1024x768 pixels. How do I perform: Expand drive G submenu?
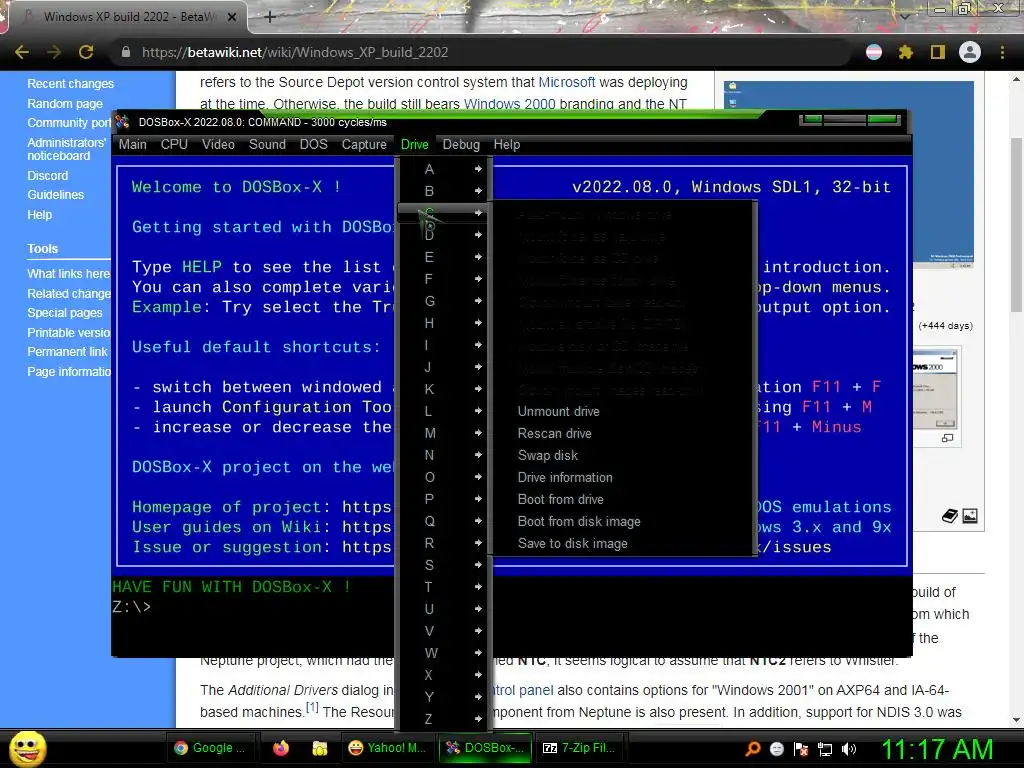444,301
